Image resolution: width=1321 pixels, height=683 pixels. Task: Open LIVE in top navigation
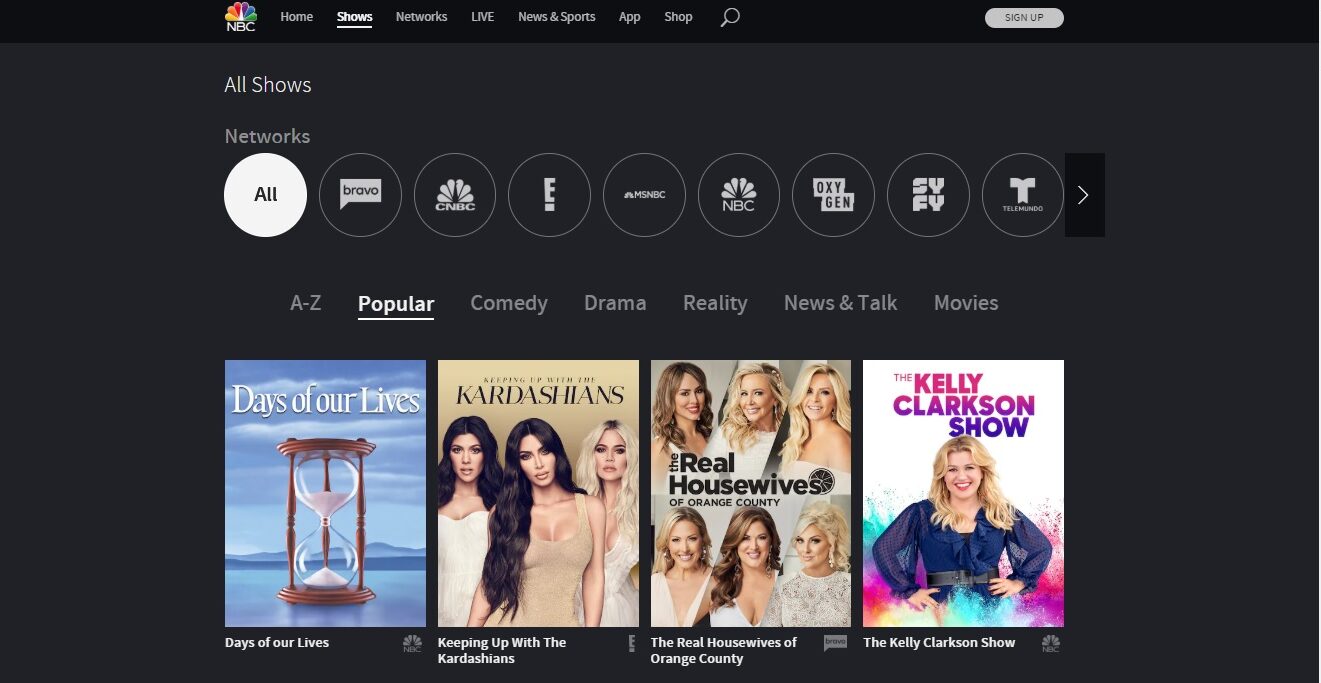(482, 17)
